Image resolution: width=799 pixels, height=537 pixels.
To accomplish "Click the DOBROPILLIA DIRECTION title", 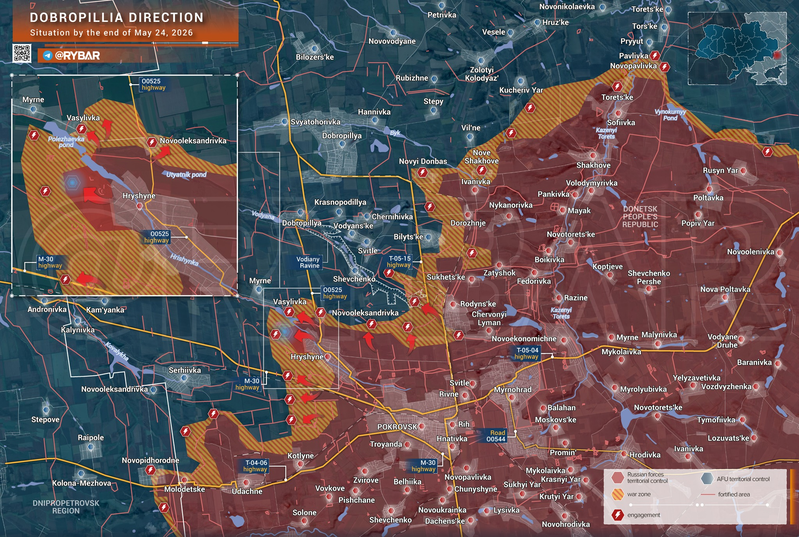I will click(117, 17).
